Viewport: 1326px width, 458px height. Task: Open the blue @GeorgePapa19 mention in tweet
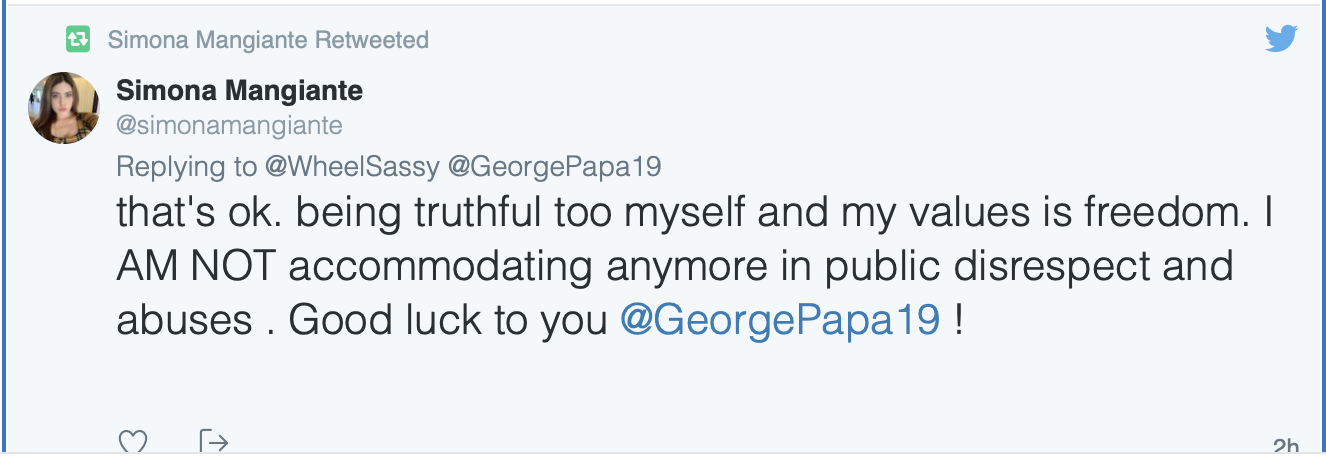pos(781,319)
